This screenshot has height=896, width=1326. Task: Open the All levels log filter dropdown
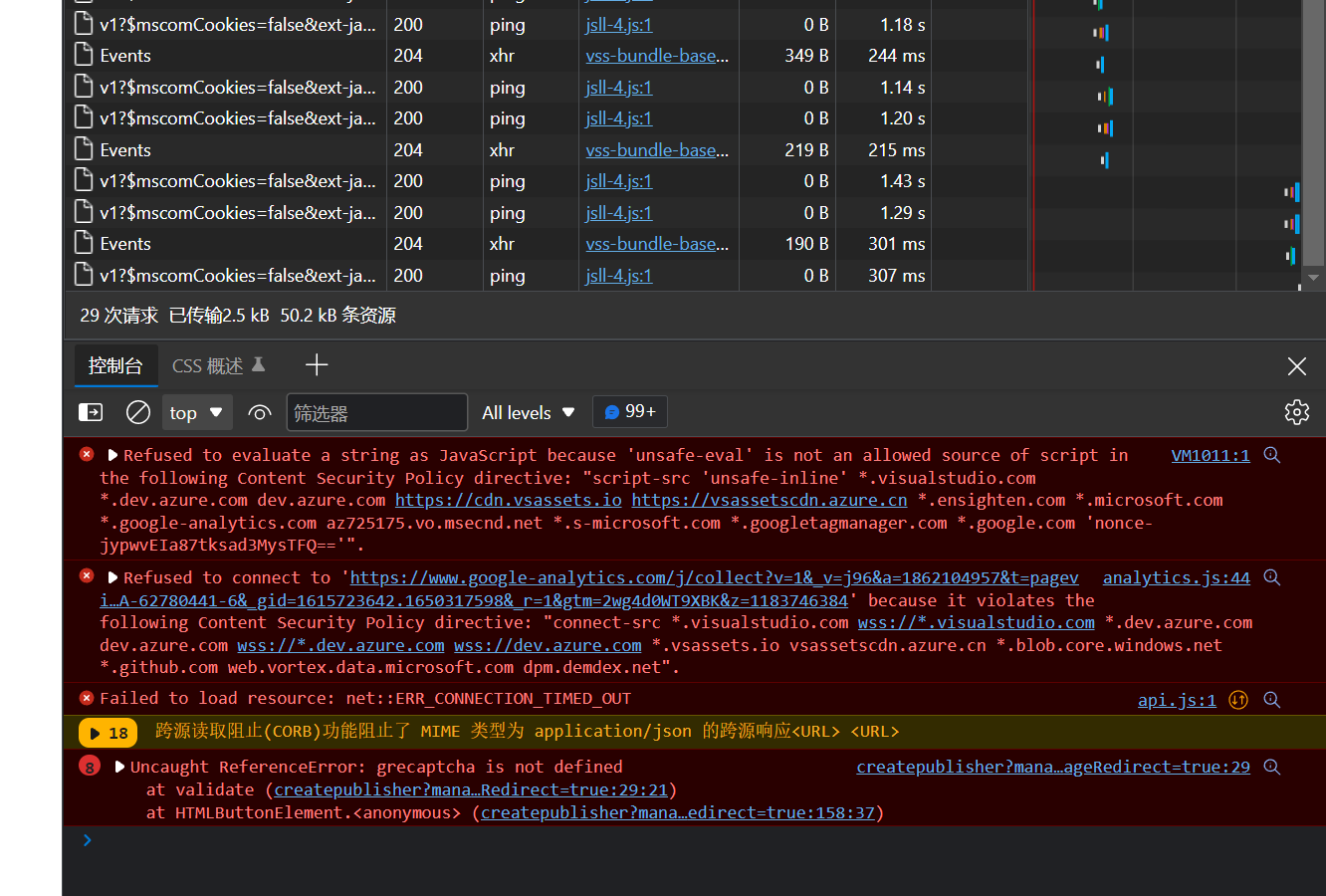tap(528, 411)
